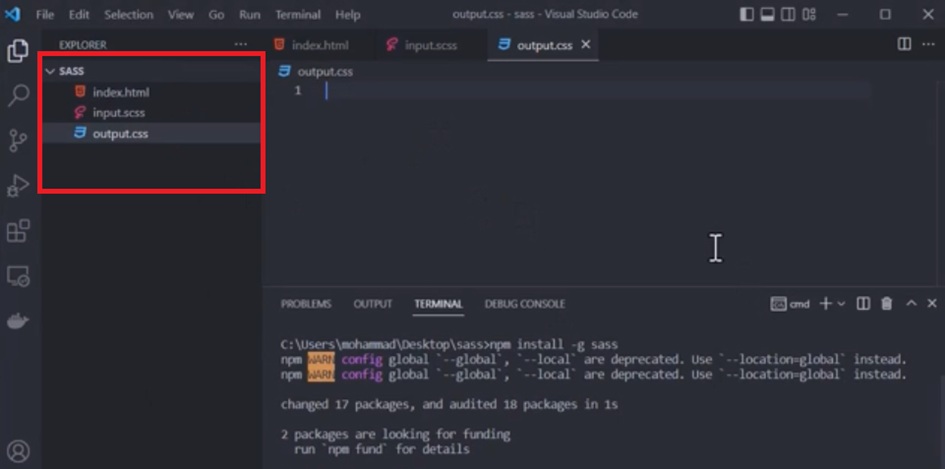Switch to the DEBUG CONSOLE panel tab
Viewport: 945px width, 469px height.
(525, 304)
